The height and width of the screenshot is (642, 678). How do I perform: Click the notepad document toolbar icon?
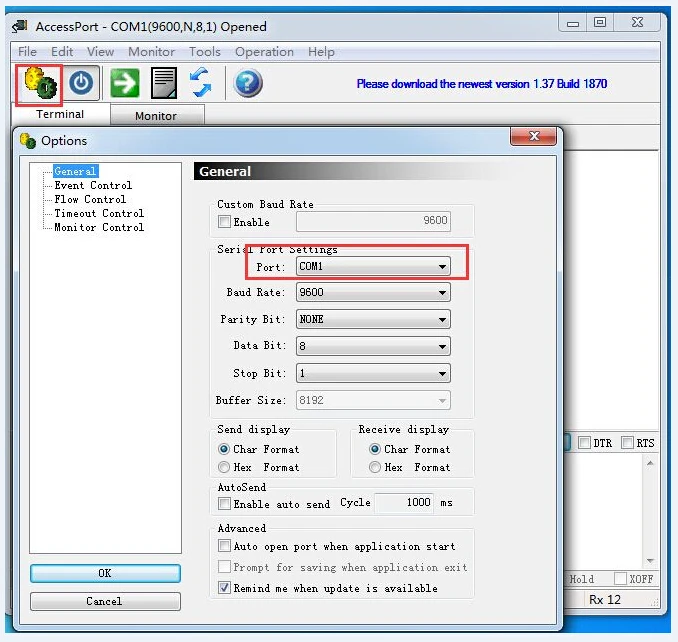click(164, 83)
